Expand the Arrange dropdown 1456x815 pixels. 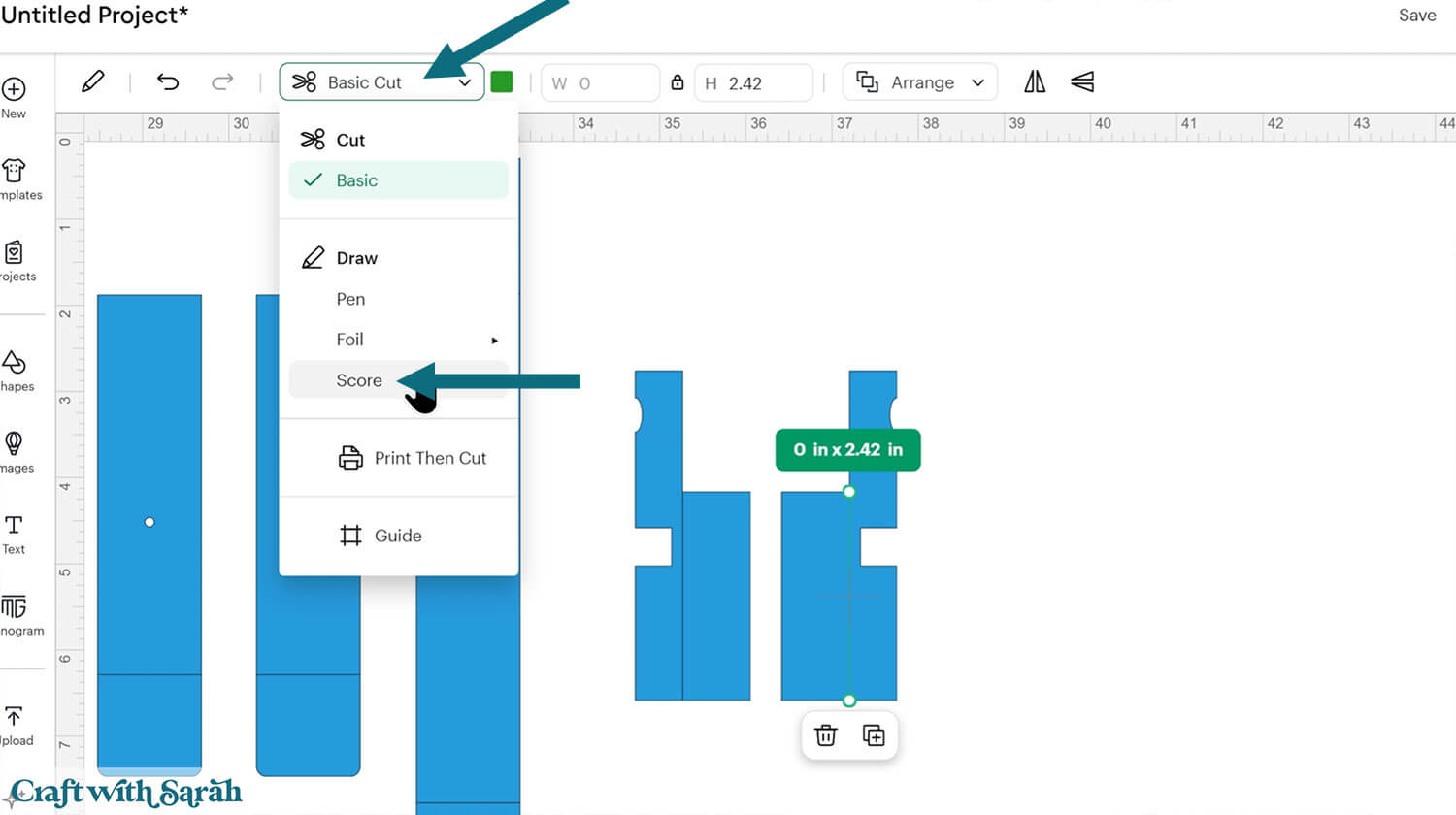click(x=920, y=82)
